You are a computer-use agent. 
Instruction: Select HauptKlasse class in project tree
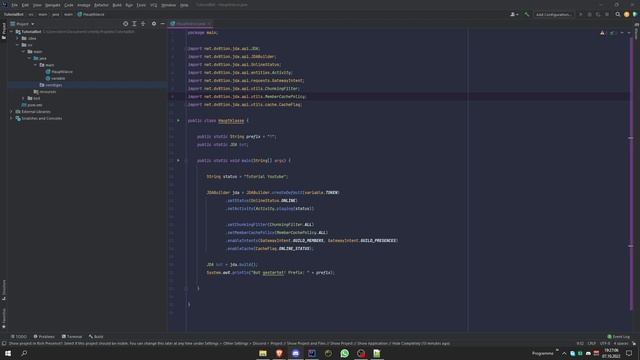coord(59,72)
